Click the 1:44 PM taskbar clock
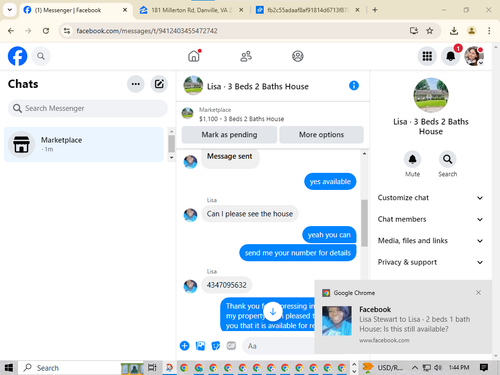500x375 pixels. tap(459, 367)
